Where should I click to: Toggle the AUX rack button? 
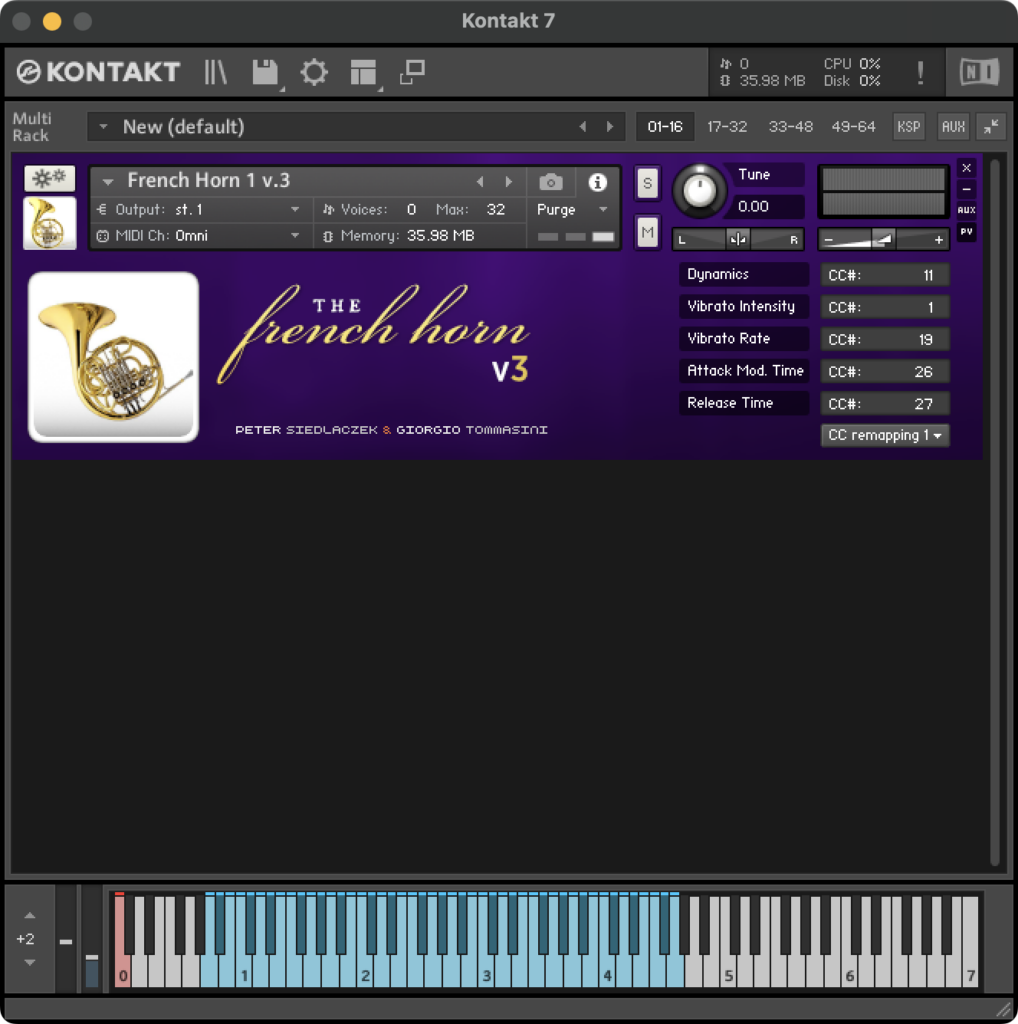click(953, 127)
